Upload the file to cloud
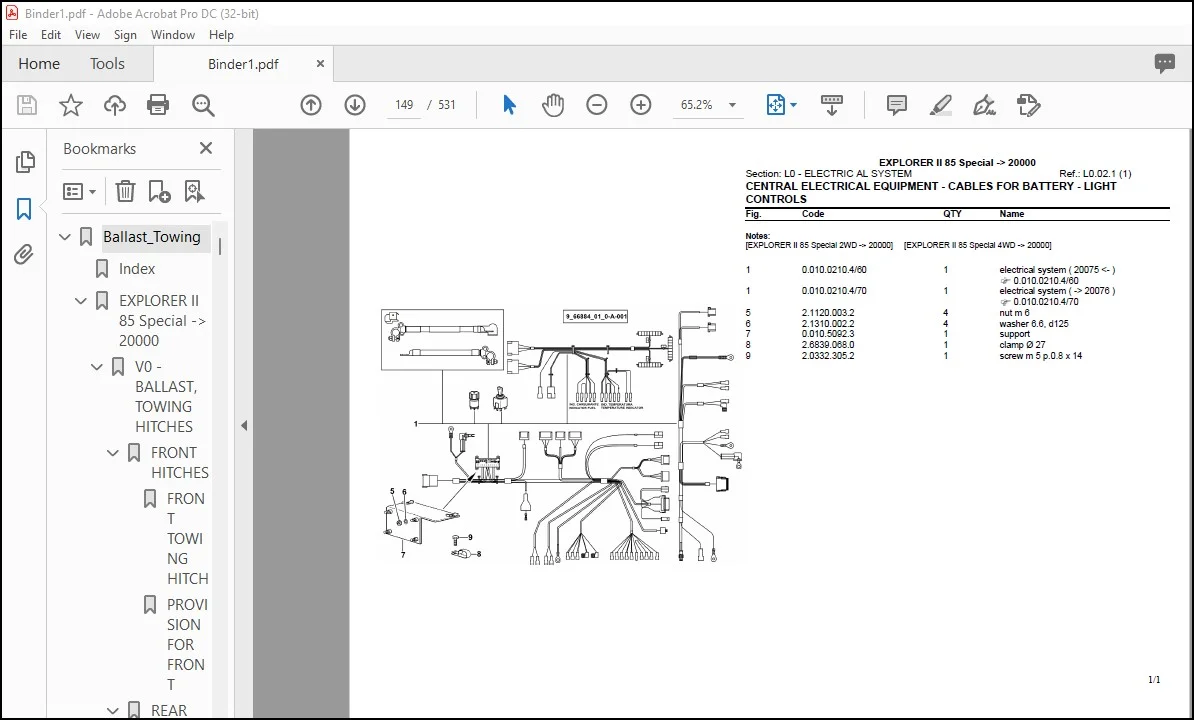The image size is (1194, 720). [x=114, y=105]
